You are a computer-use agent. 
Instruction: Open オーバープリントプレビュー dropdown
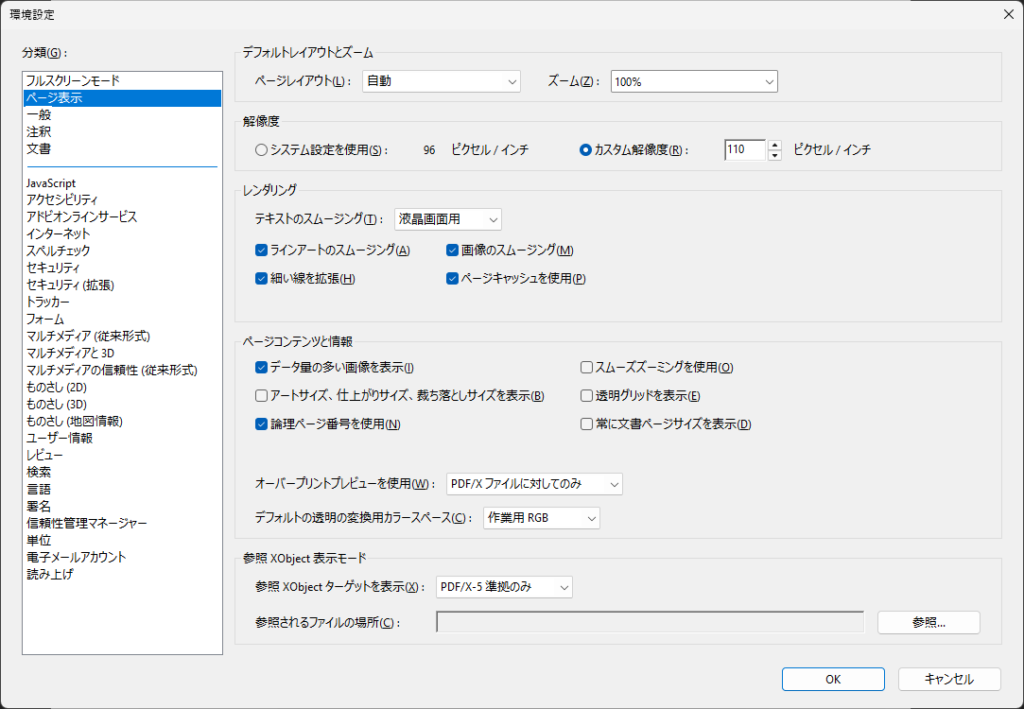pyautogui.click(x=534, y=484)
